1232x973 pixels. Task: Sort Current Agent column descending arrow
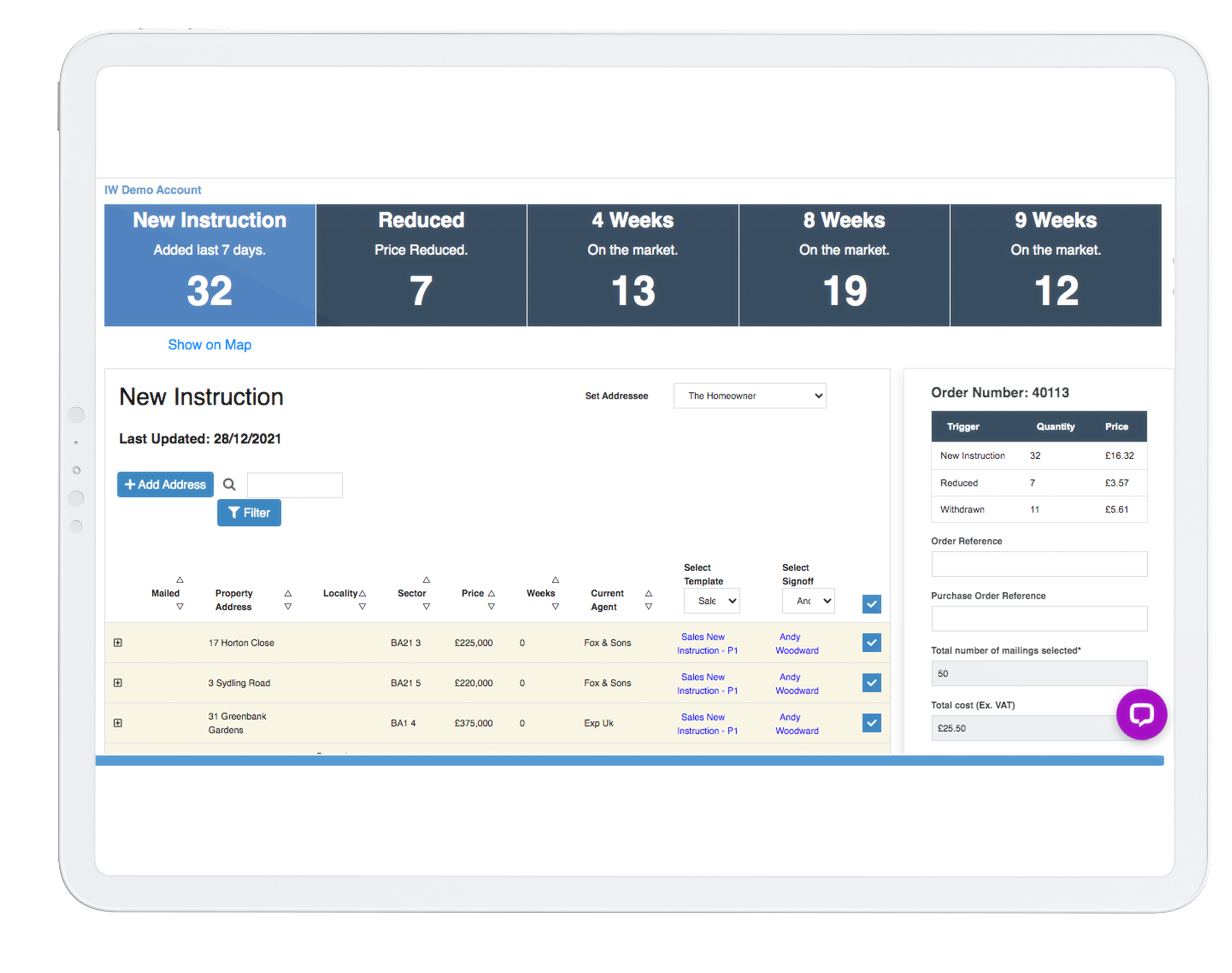(x=648, y=607)
